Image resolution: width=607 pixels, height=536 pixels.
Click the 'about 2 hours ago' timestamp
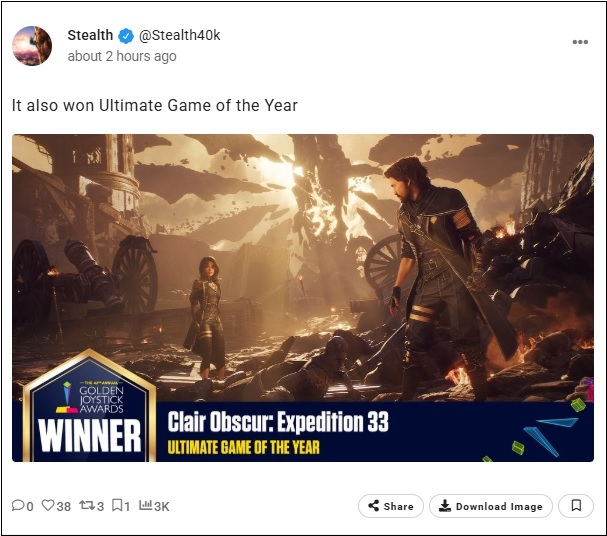tap(121, 57)
